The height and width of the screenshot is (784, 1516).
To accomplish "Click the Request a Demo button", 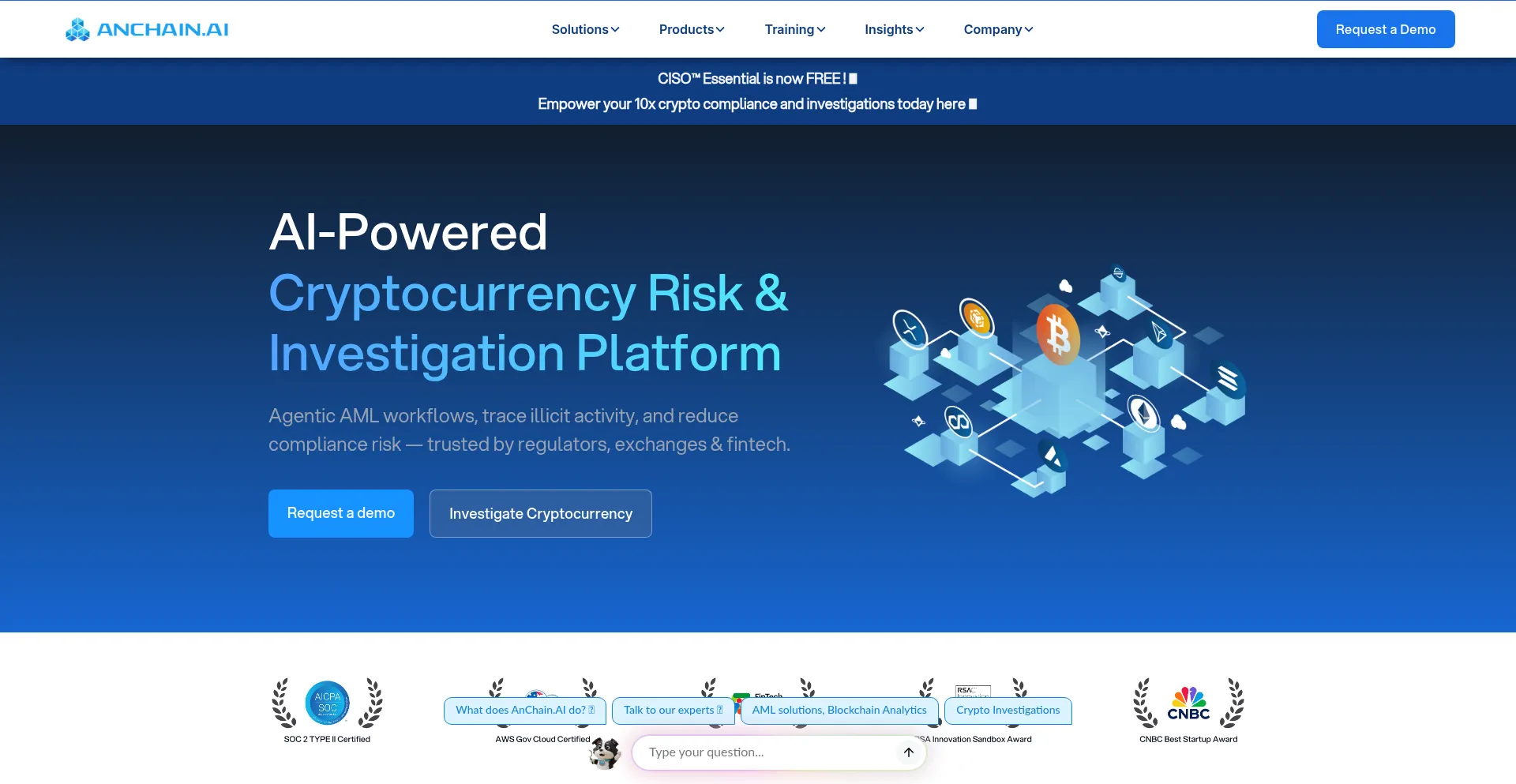I will [x=1386, y=29].
